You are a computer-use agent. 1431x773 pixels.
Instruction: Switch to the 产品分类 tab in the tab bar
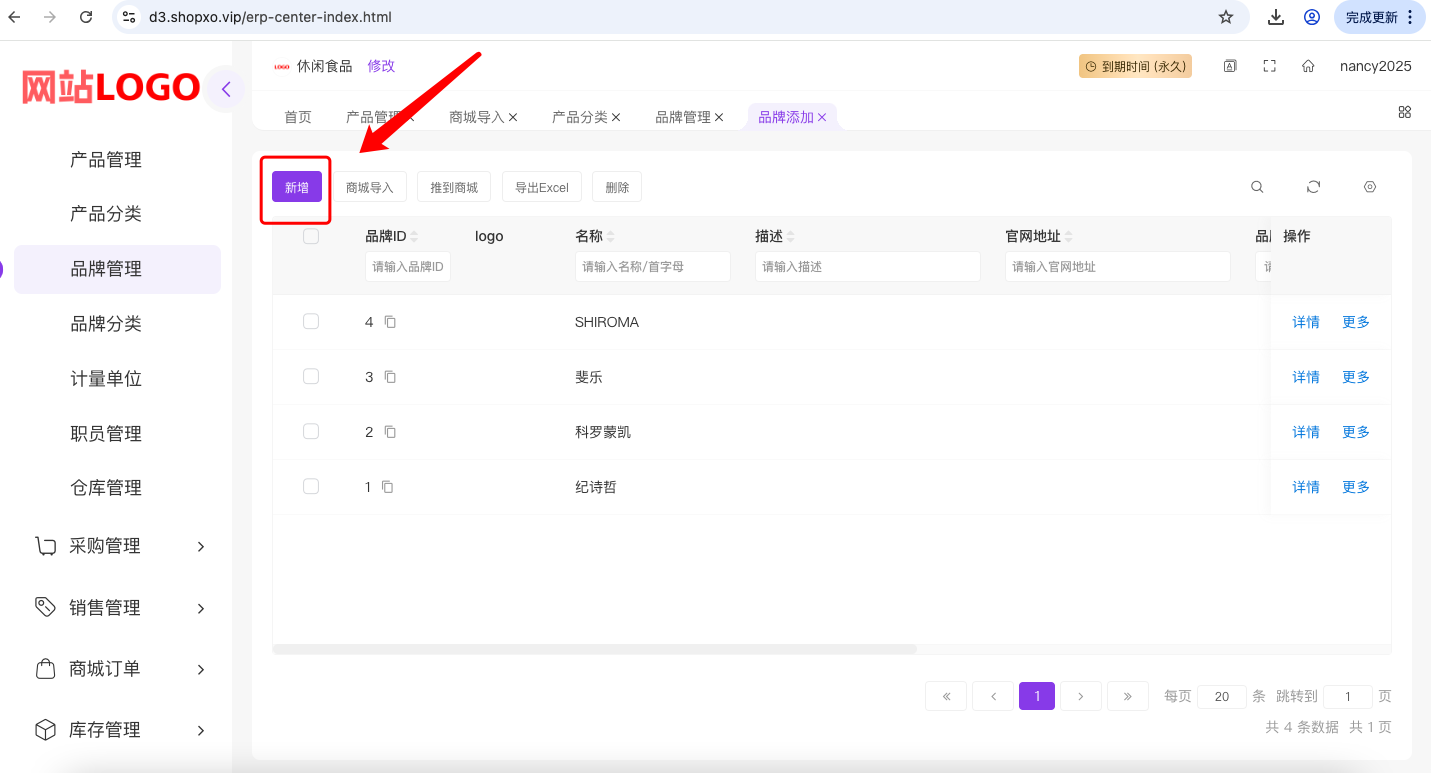[x=580, y=117]
